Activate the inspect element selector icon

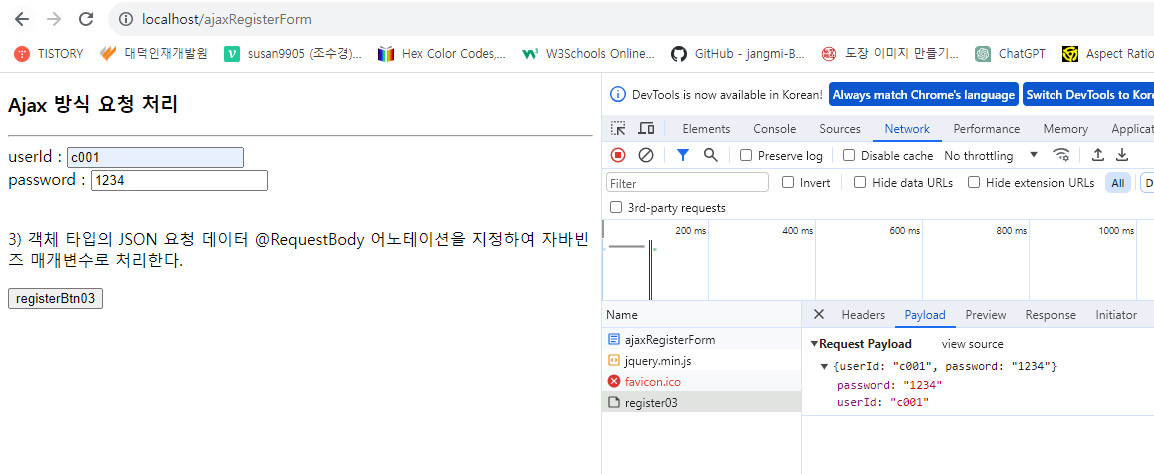tap(618, 129)
